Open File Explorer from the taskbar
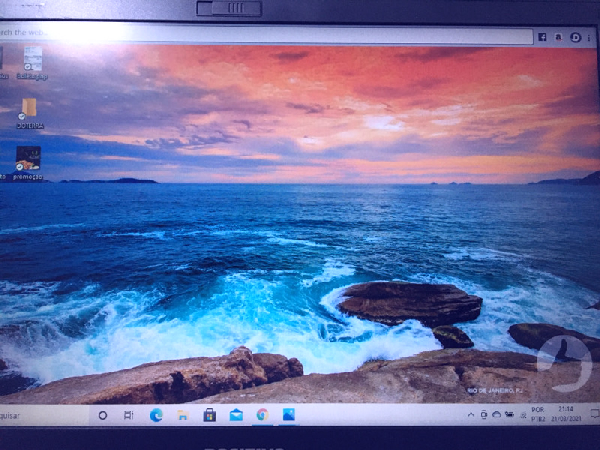 coord(183,414)
